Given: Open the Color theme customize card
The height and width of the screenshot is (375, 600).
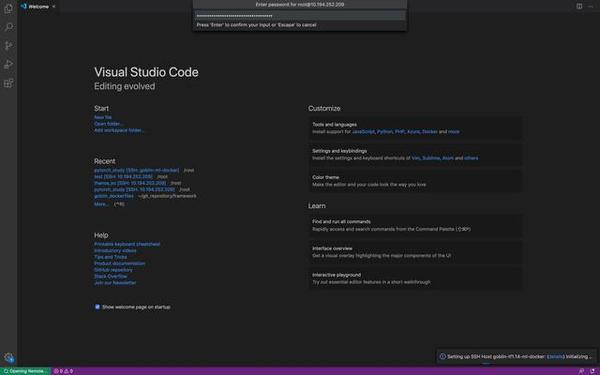Looking at the screenshot, I should tap(415, 181).
